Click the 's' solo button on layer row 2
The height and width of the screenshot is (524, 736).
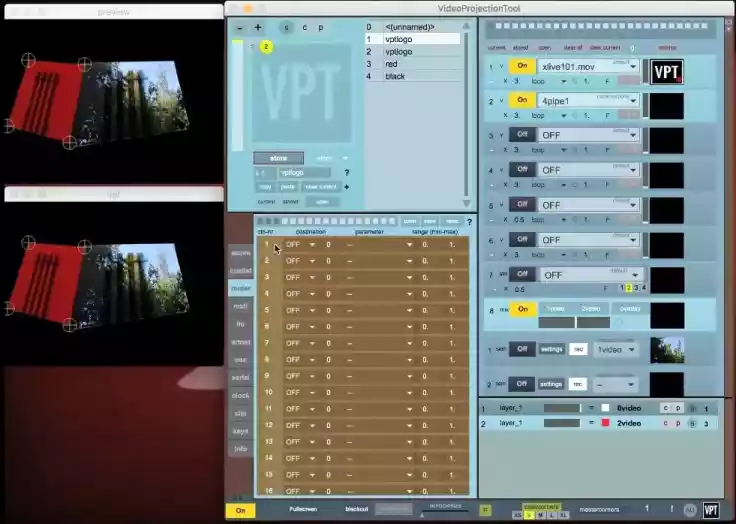(692, 424)
